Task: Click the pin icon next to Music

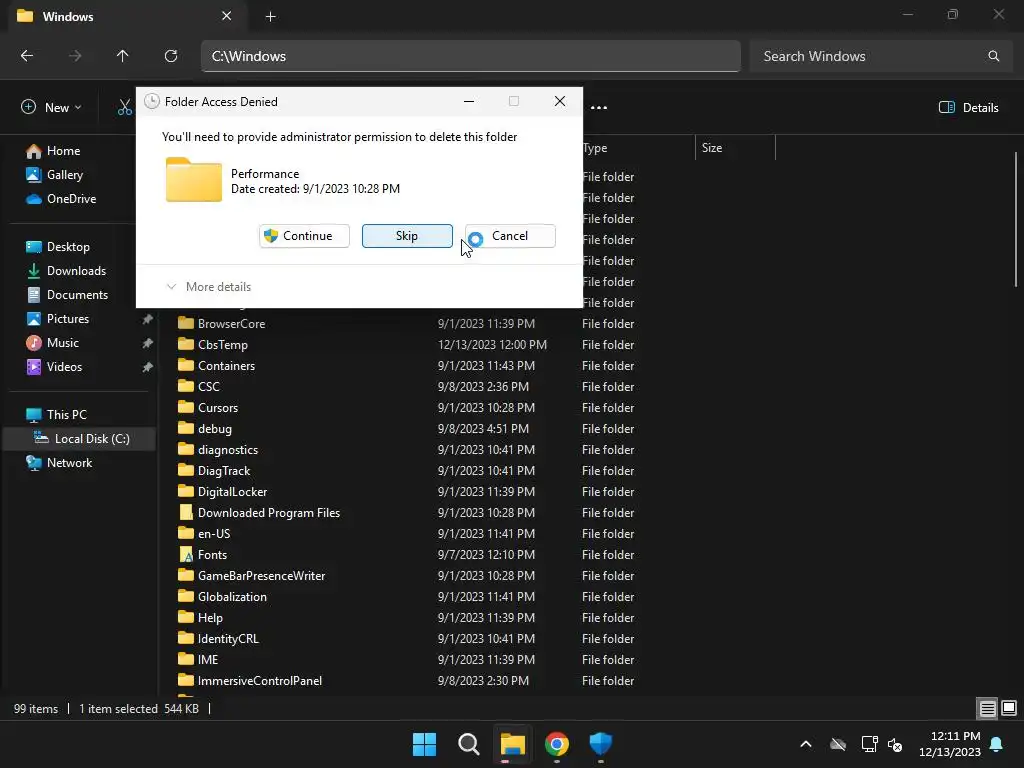Action: (148, 344)
